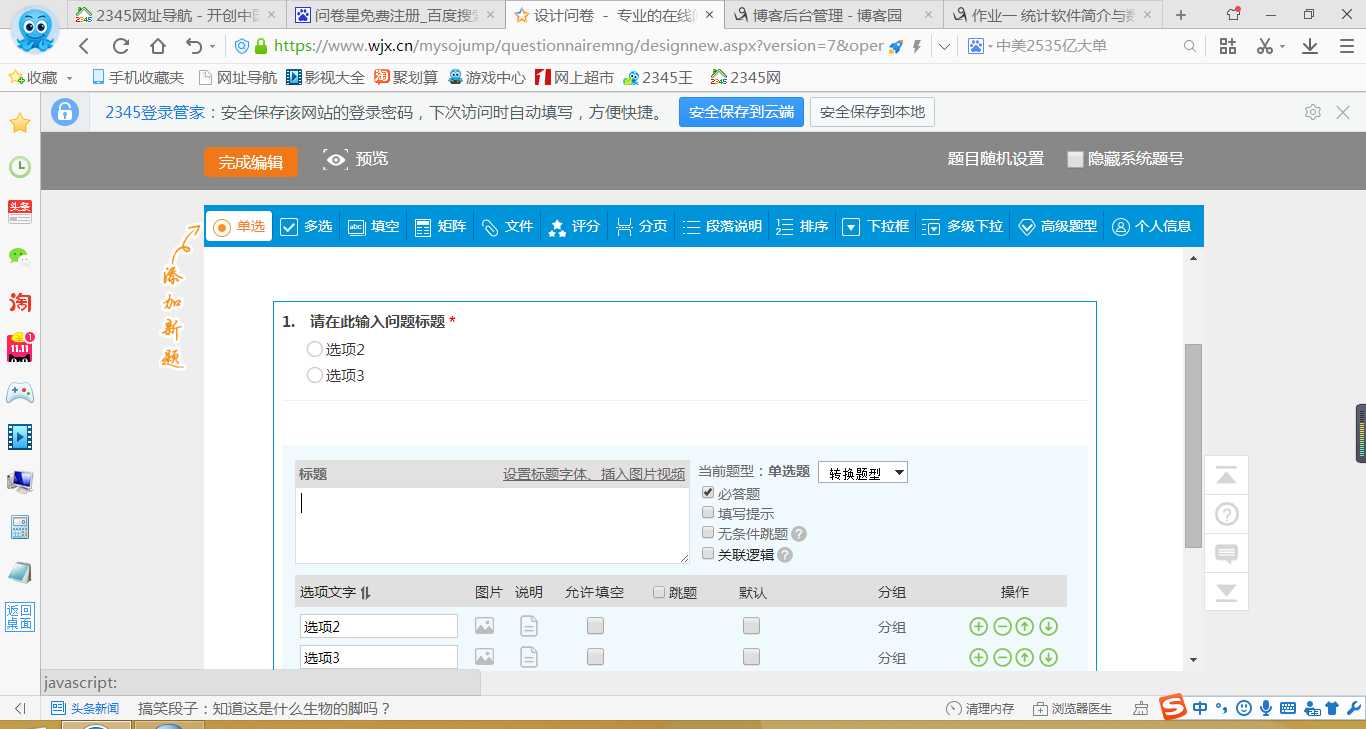The height and width of the screenshot is (729, 1366).
Task: Open a new browser tab
Action: pyautogui.click(x=1181, y=15)
